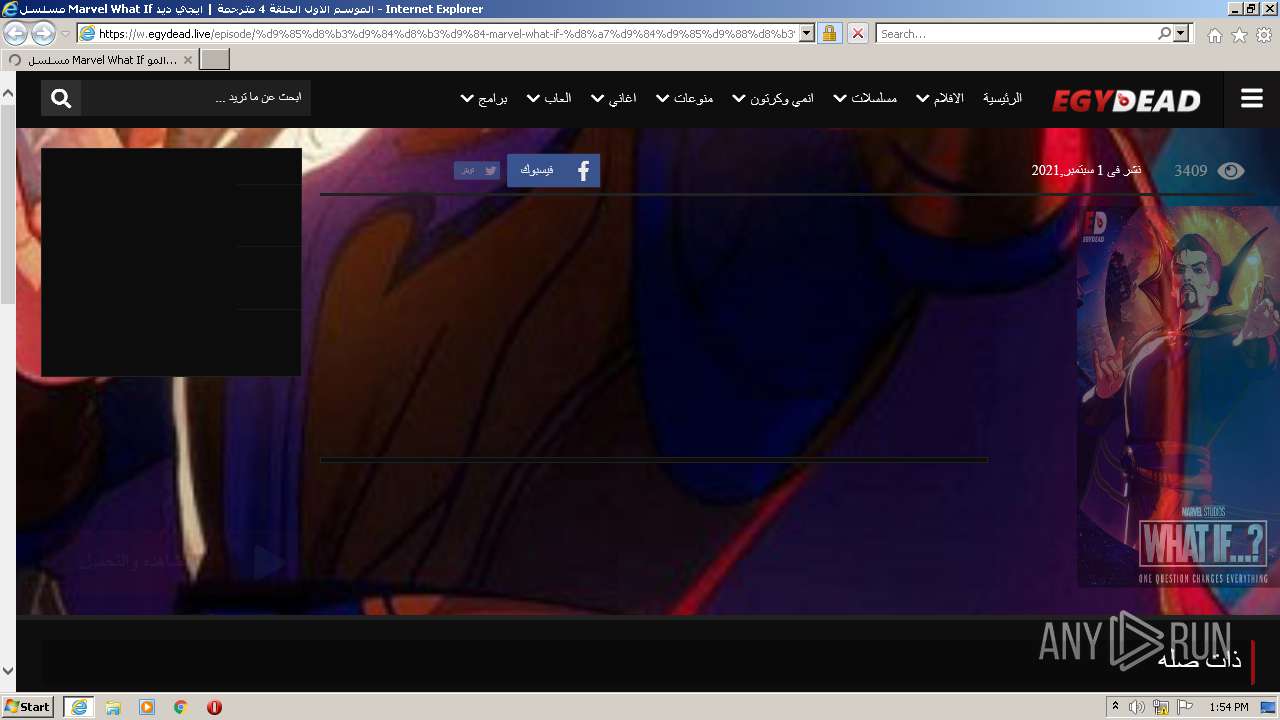Close the Marvel What If tab
This screenshot has height=720, width=1280.
coord(187,60)
